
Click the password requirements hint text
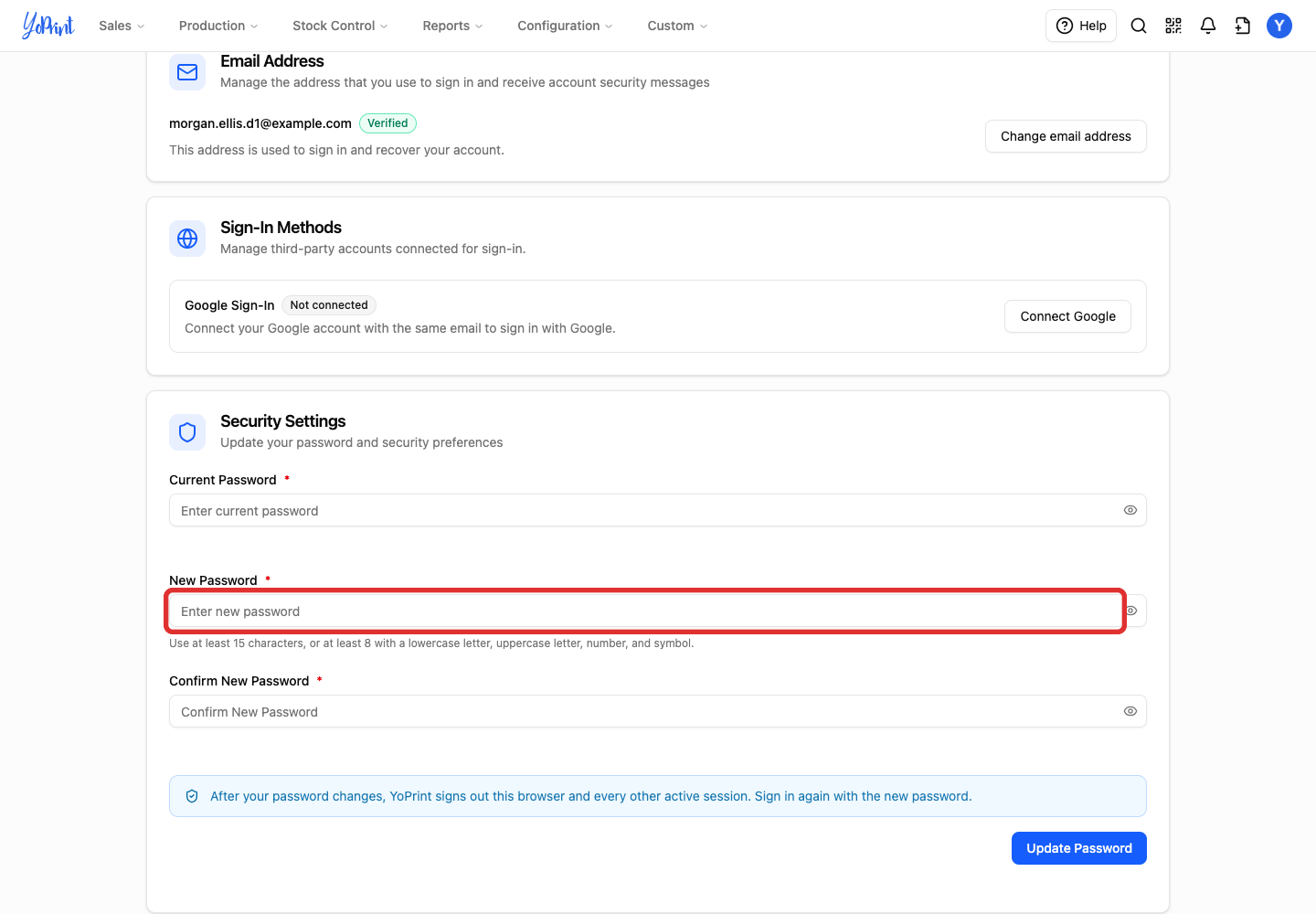click(x=431, y=643)
